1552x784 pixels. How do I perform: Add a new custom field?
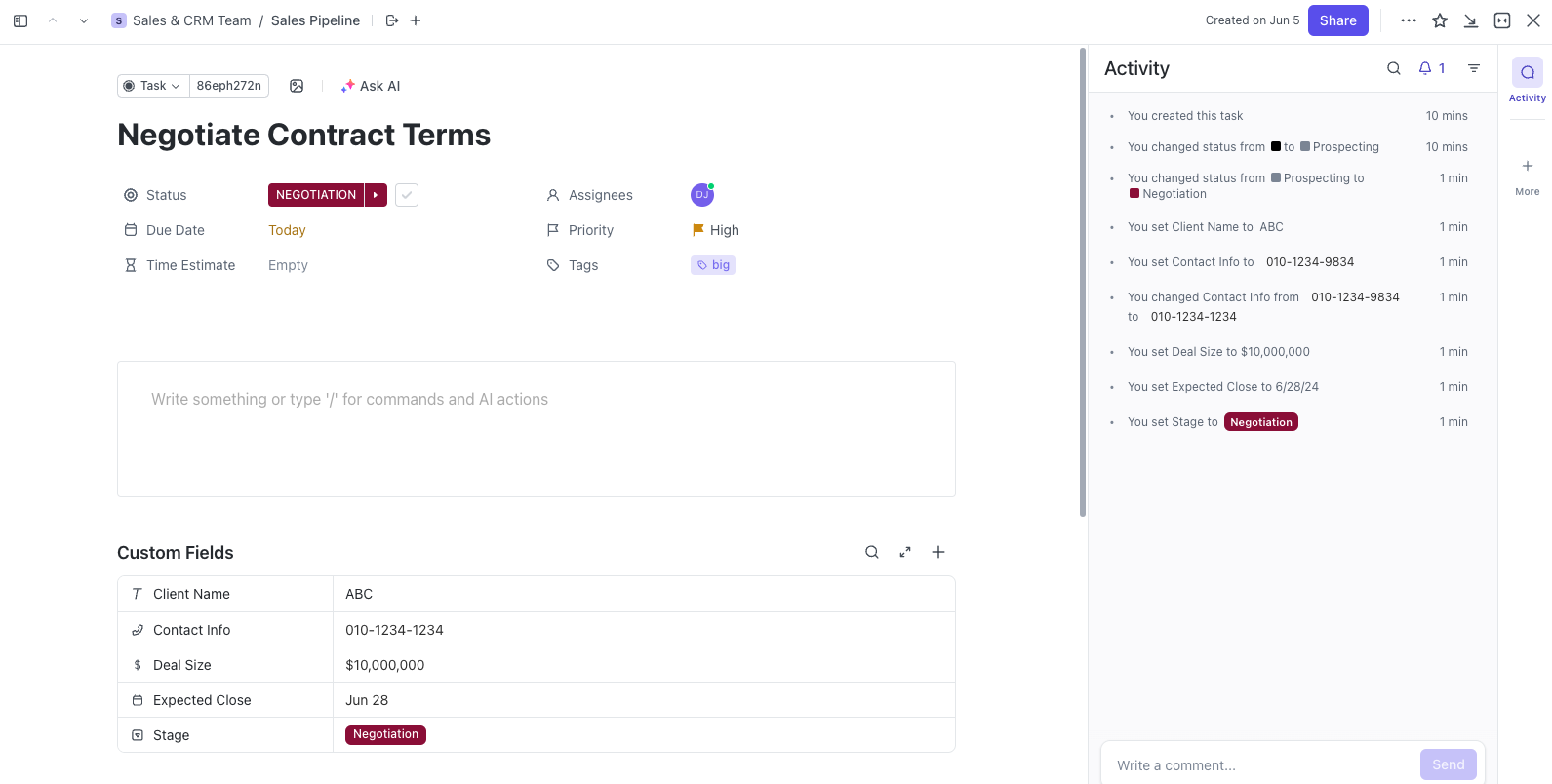tap(938, 552)
